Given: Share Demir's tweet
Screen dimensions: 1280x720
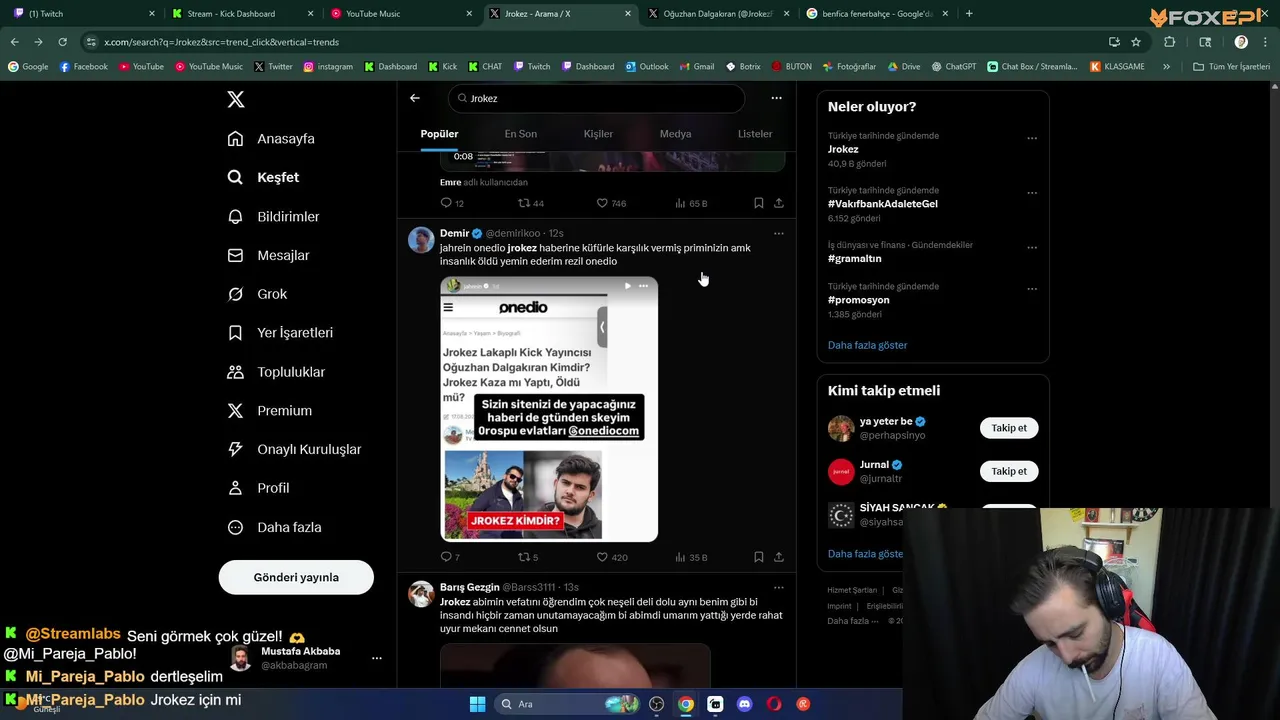Looking at the screenshot, I should (x=779, y=557).
